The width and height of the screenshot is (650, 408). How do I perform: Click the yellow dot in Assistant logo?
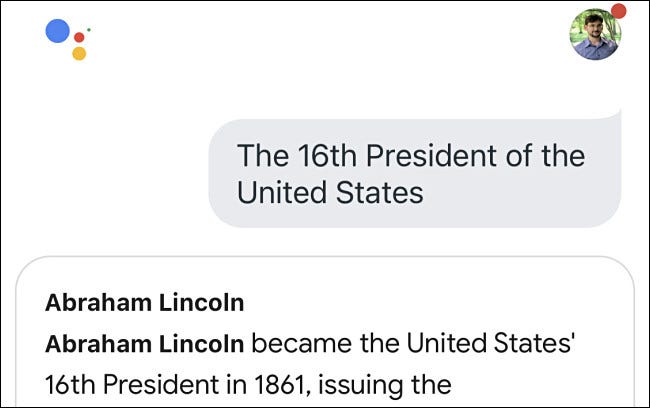[79, 53]
